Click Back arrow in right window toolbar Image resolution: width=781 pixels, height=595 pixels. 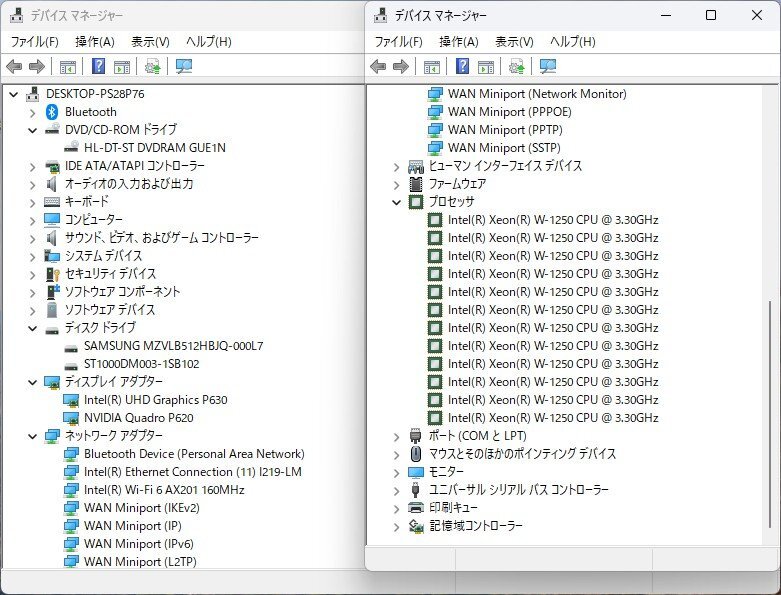point(379,66)
